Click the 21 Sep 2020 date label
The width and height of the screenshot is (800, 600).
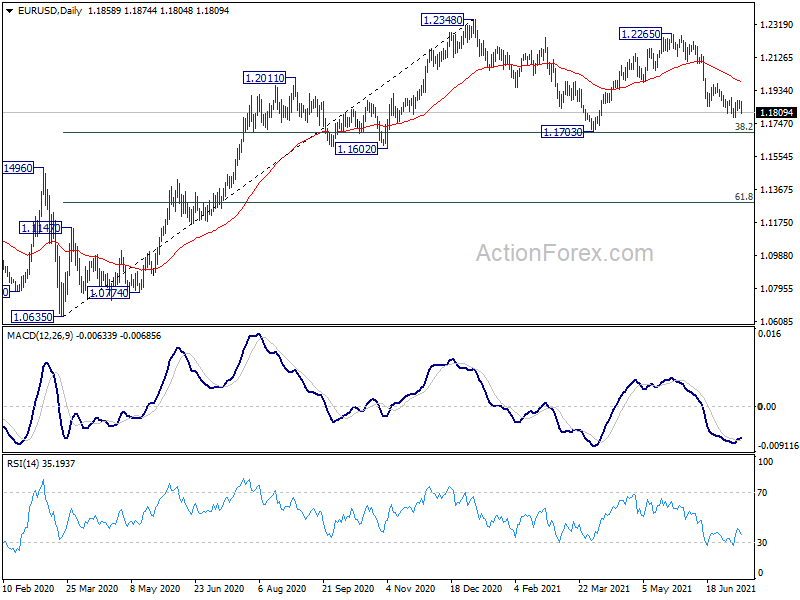[348, 589]
